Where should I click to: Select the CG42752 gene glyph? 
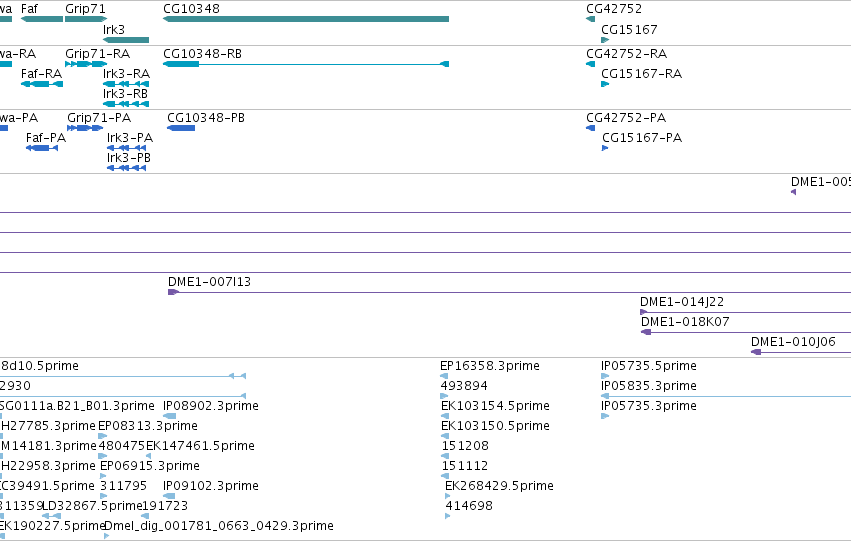(590, 19)
